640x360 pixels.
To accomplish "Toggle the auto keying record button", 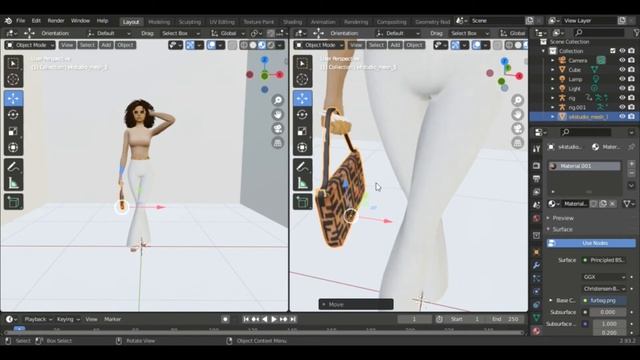I will click(225, 319).
